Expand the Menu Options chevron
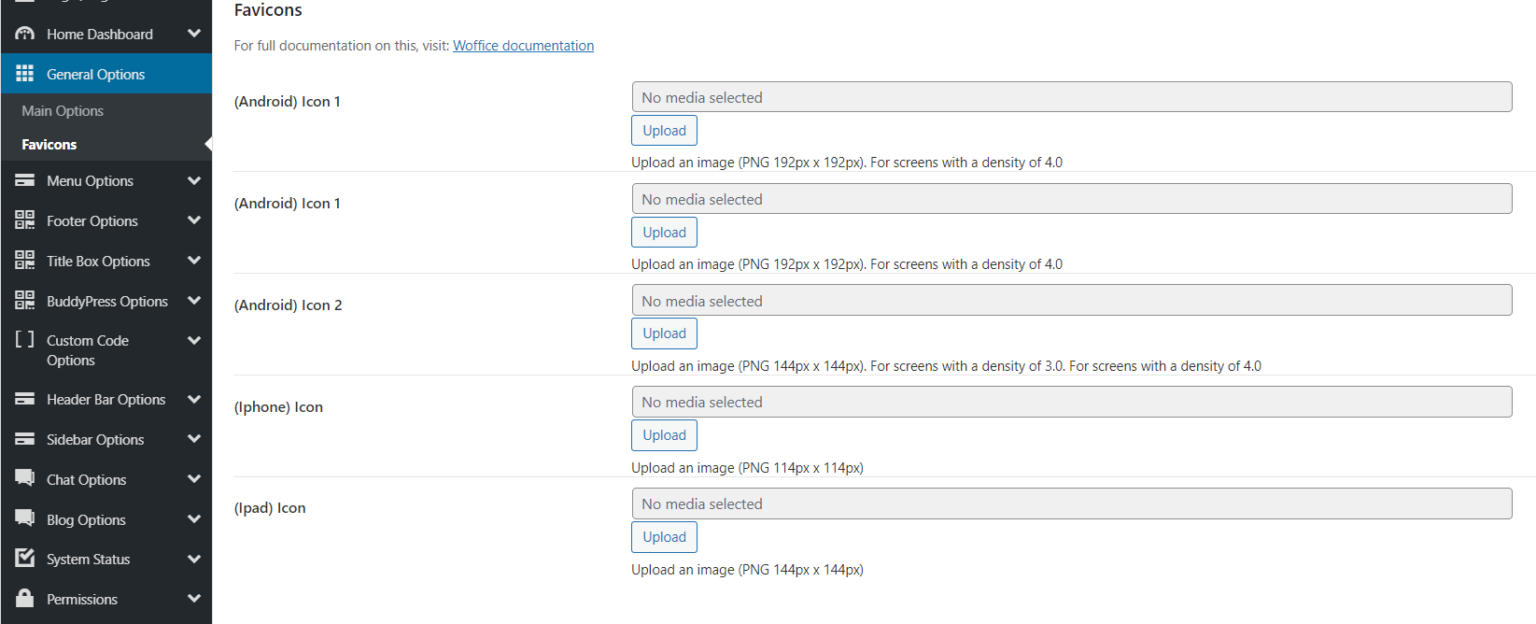Image resolution: width=1536 pixels, height=624 pixels. (194, 181)
